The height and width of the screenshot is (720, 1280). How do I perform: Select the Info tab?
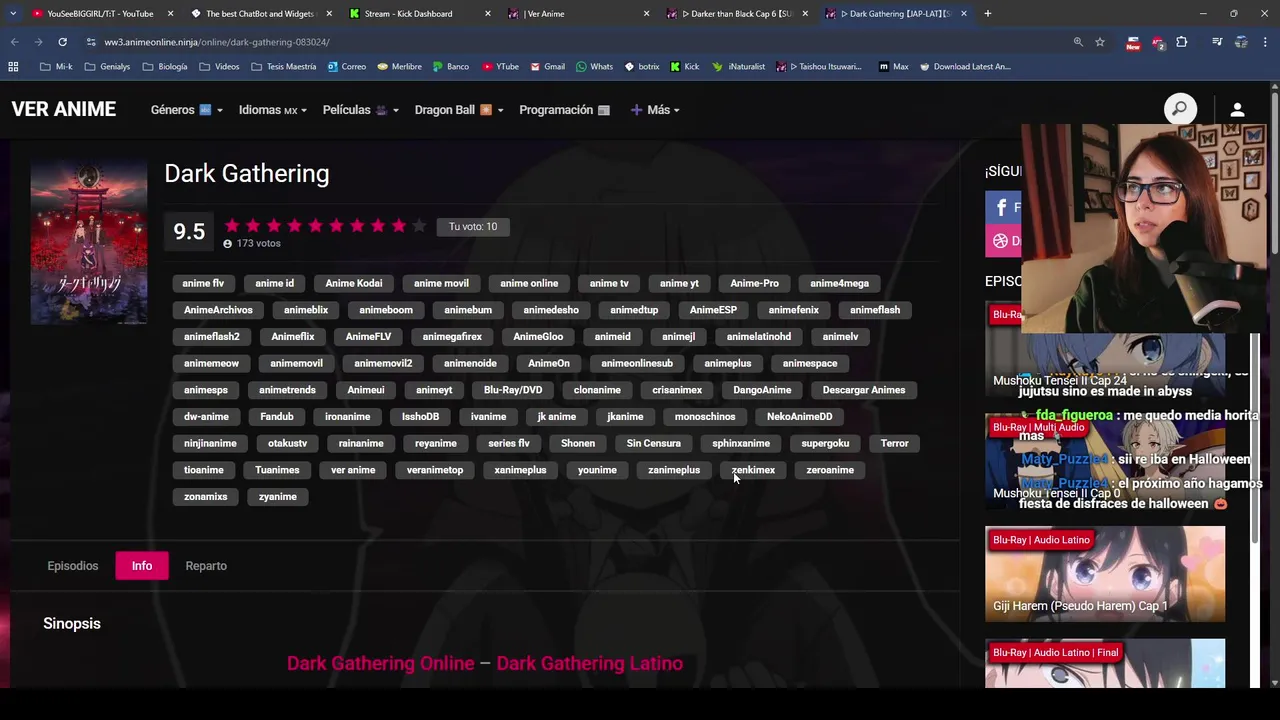142,566
